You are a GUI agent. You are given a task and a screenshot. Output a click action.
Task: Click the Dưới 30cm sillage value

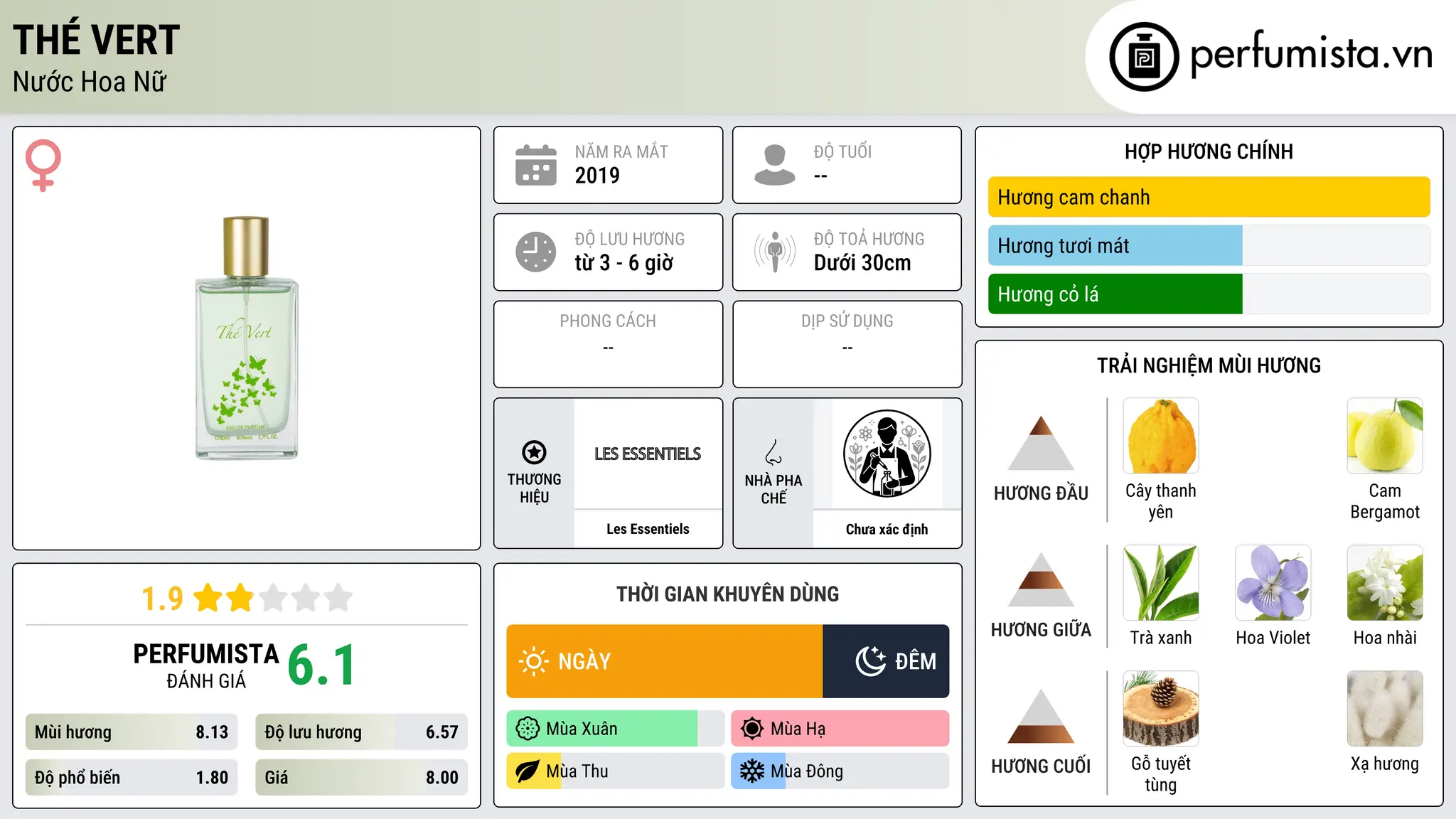[862, 263]
